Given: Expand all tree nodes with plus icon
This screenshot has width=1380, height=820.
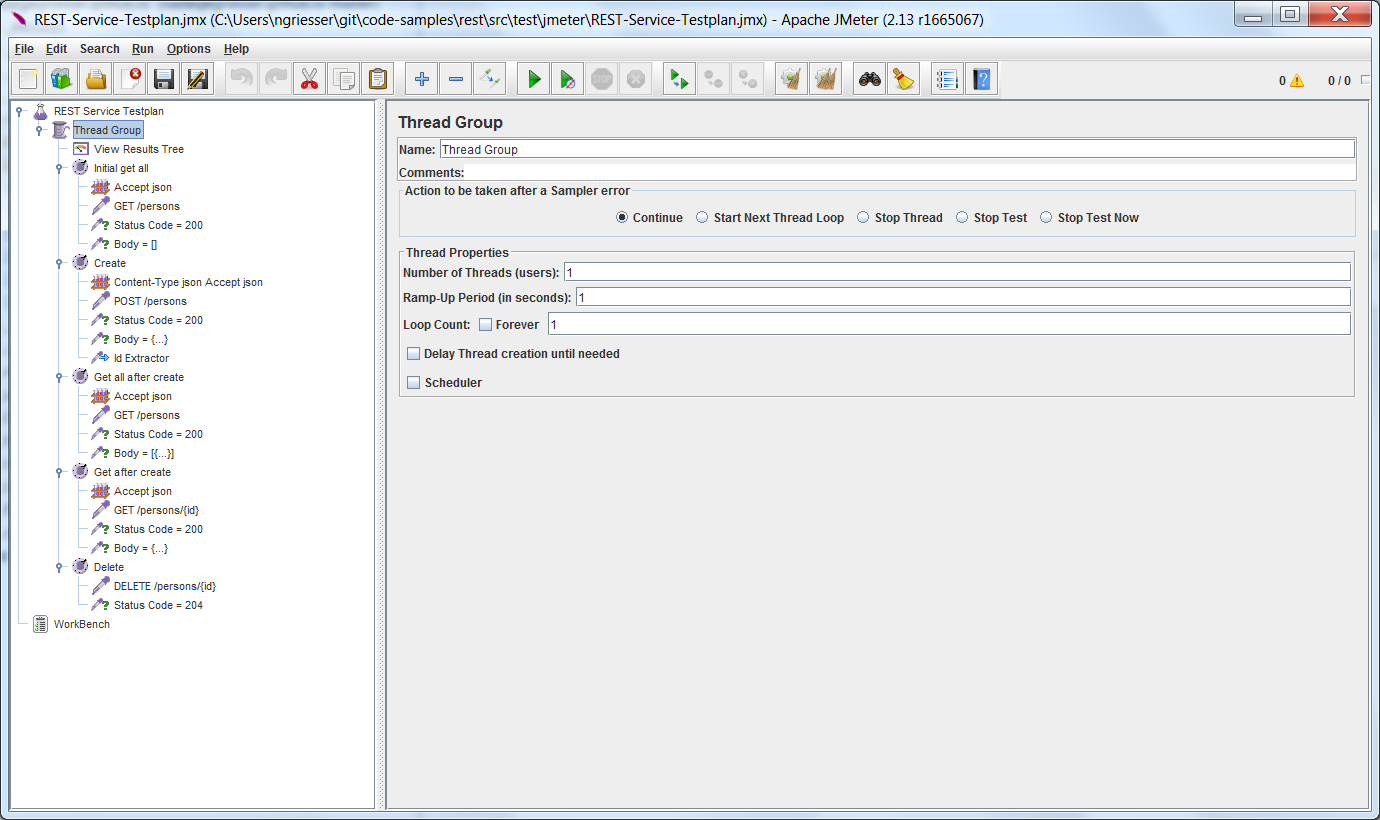Looking at the screenshot, I should click(x=422, y=79).
